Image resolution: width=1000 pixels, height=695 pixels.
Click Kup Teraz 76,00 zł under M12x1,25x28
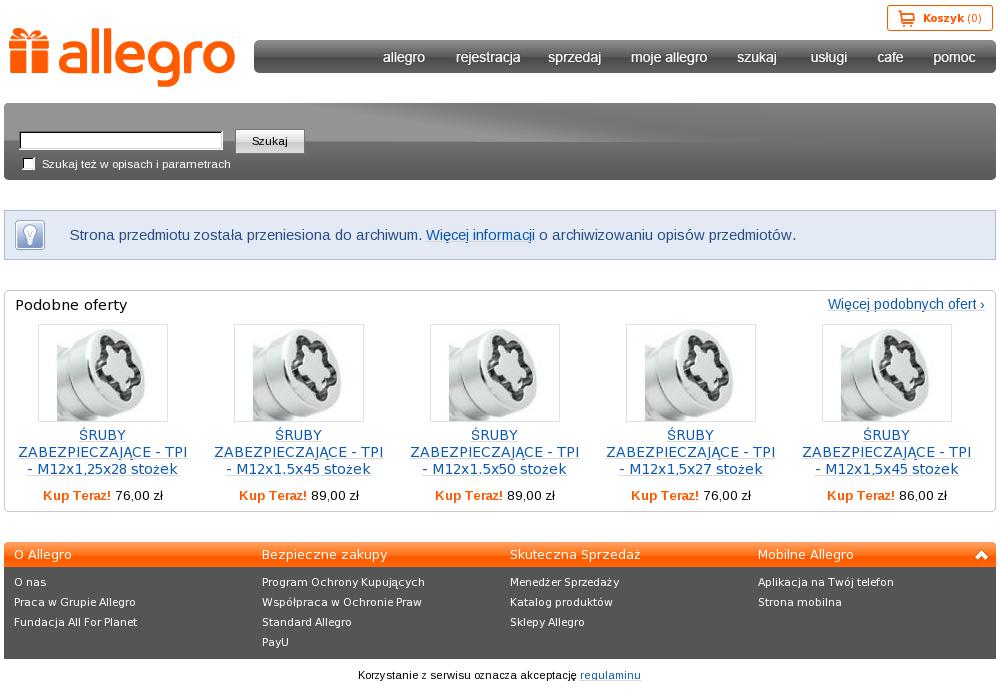103,495
